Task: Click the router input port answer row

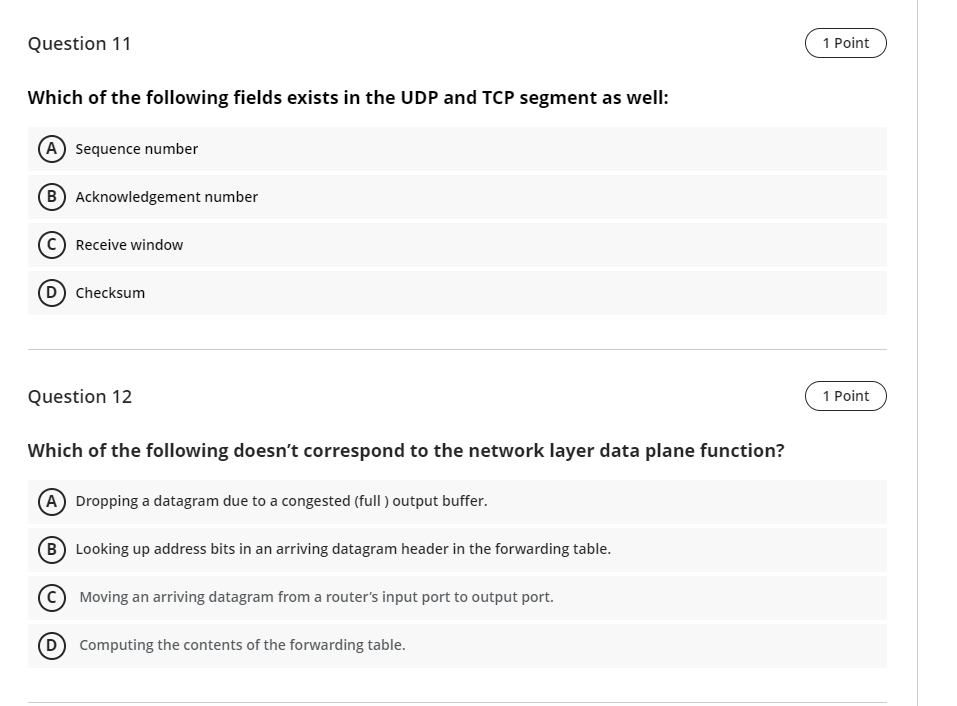Action: click(400, 597)
